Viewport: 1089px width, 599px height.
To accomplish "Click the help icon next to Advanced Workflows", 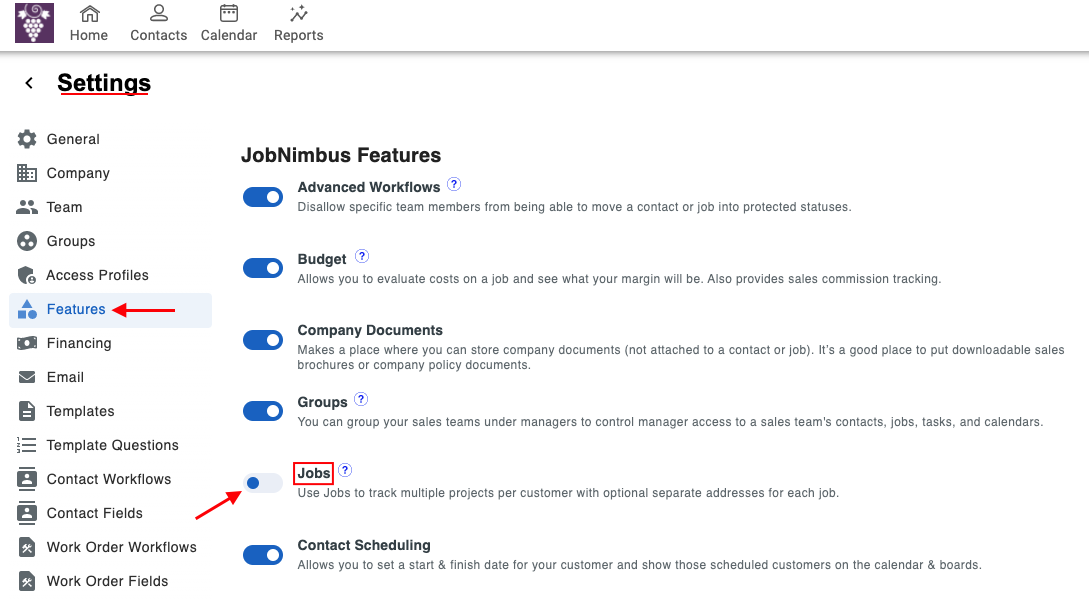I will click(x=454, y=185).
